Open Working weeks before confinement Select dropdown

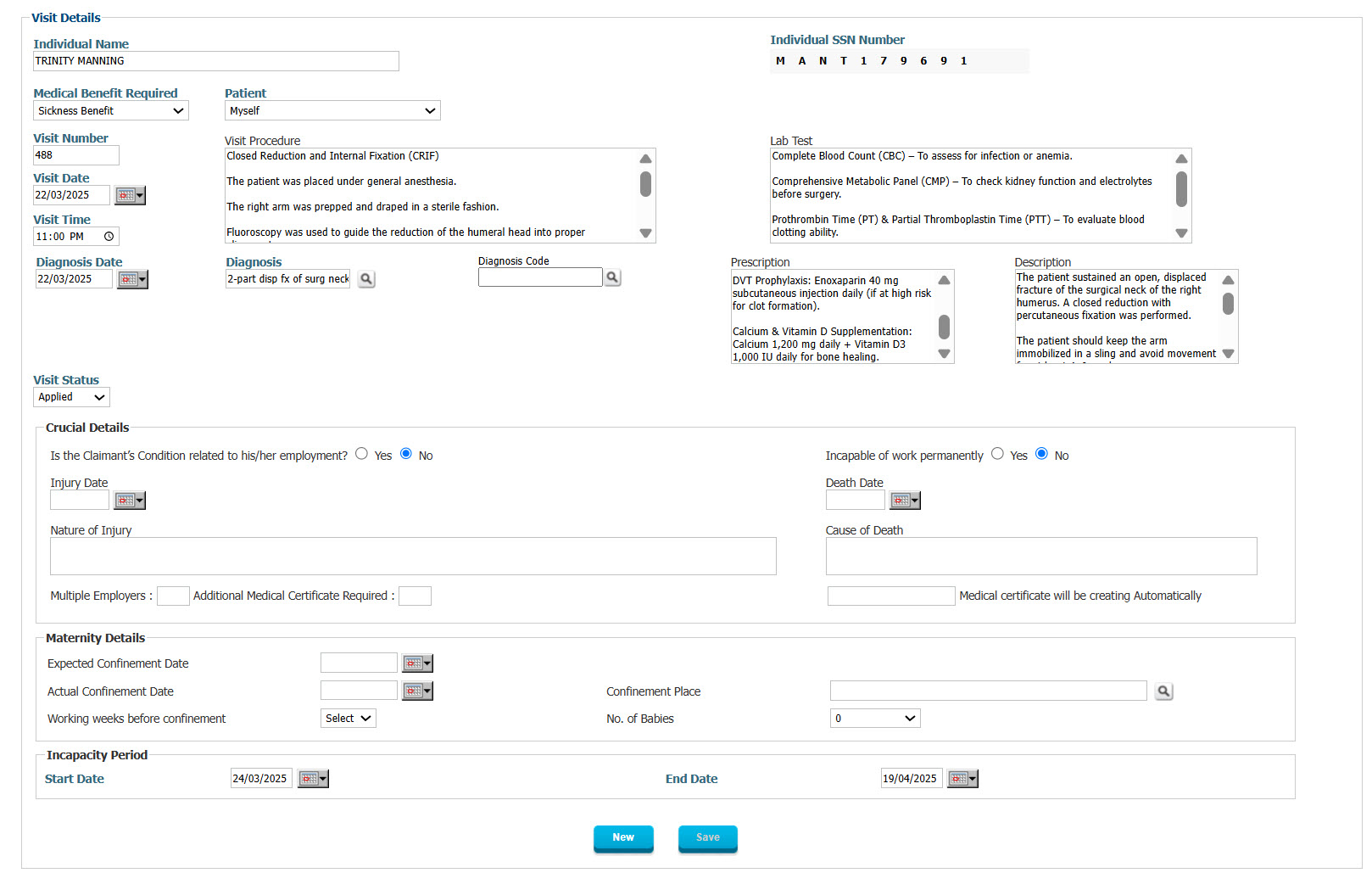[x=349, y=719]
